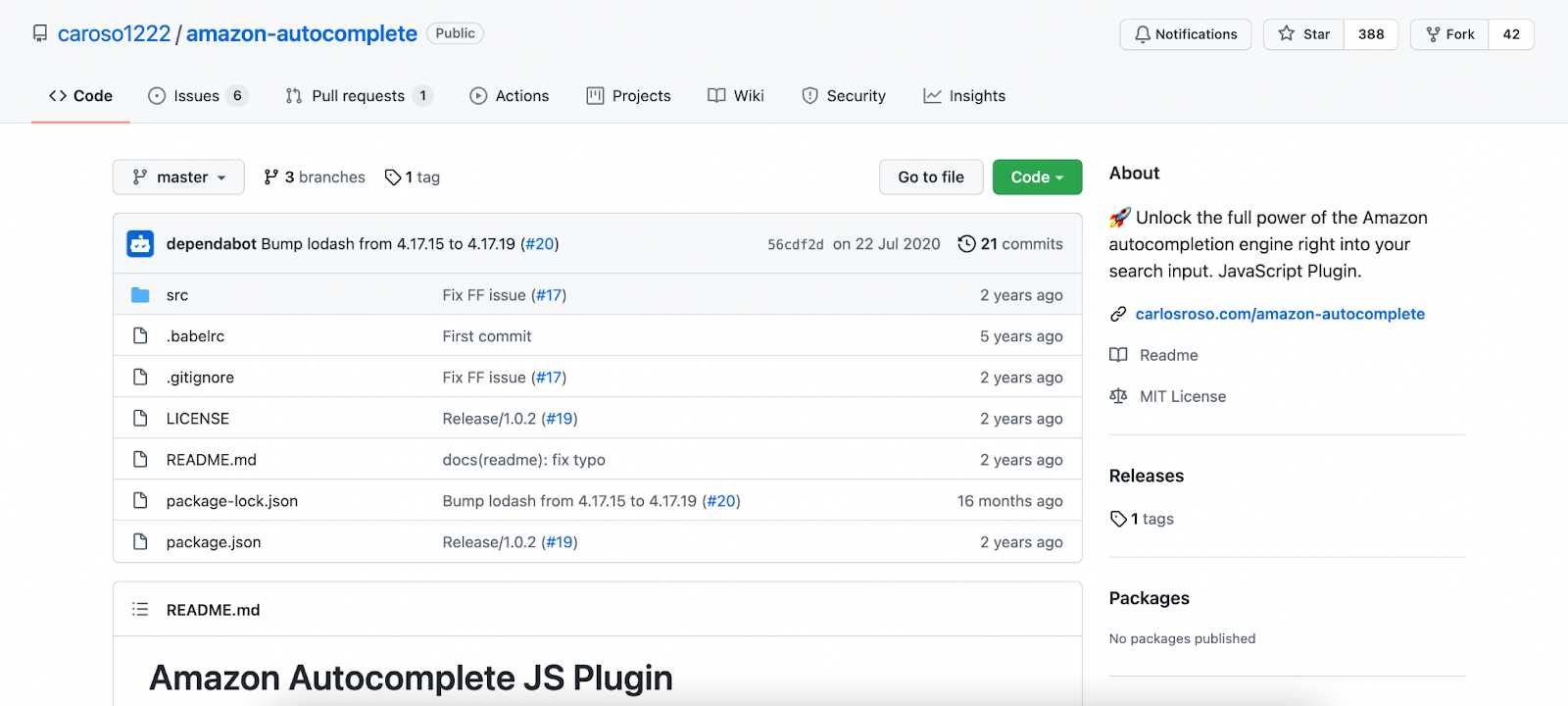The image size is (1568, 706).
Task: Click the file icon beside LICENSE
Action: pos(140,419)
